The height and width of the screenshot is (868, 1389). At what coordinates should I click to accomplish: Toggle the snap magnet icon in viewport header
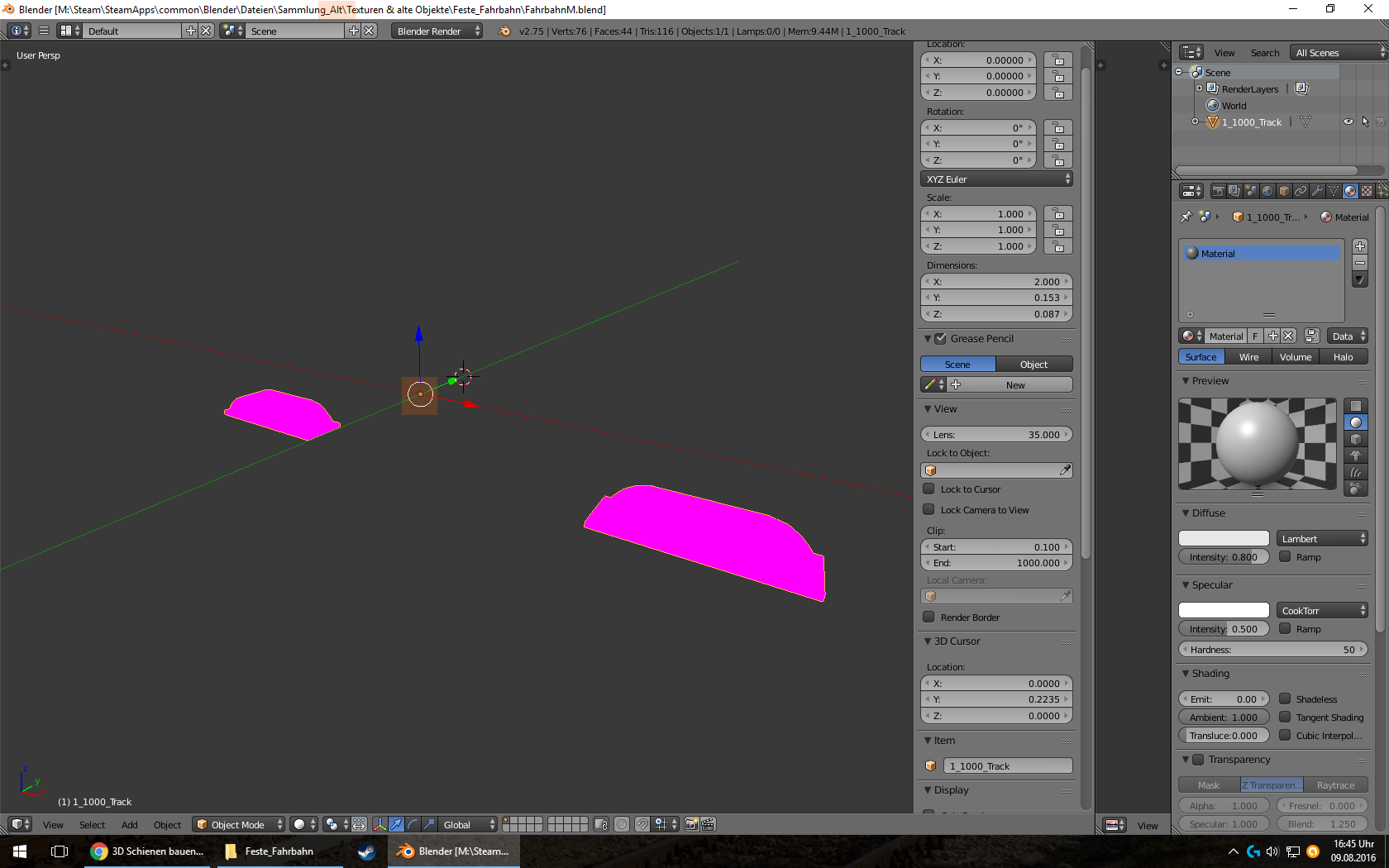pyautogui.click(x=642, y=824)
